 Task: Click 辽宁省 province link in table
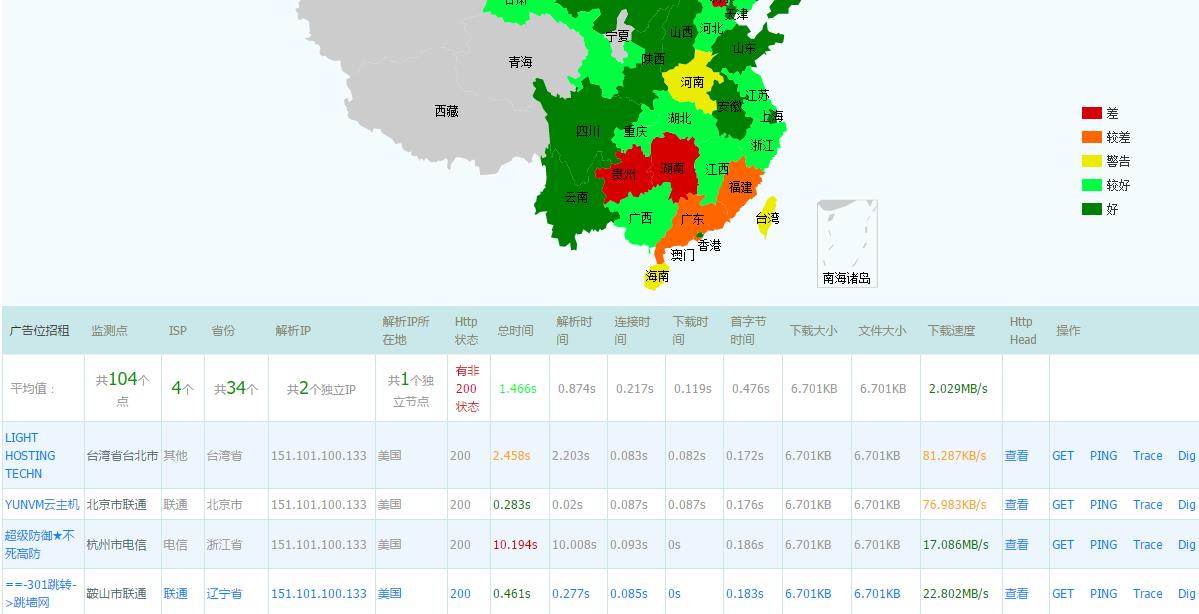point(224,593)
